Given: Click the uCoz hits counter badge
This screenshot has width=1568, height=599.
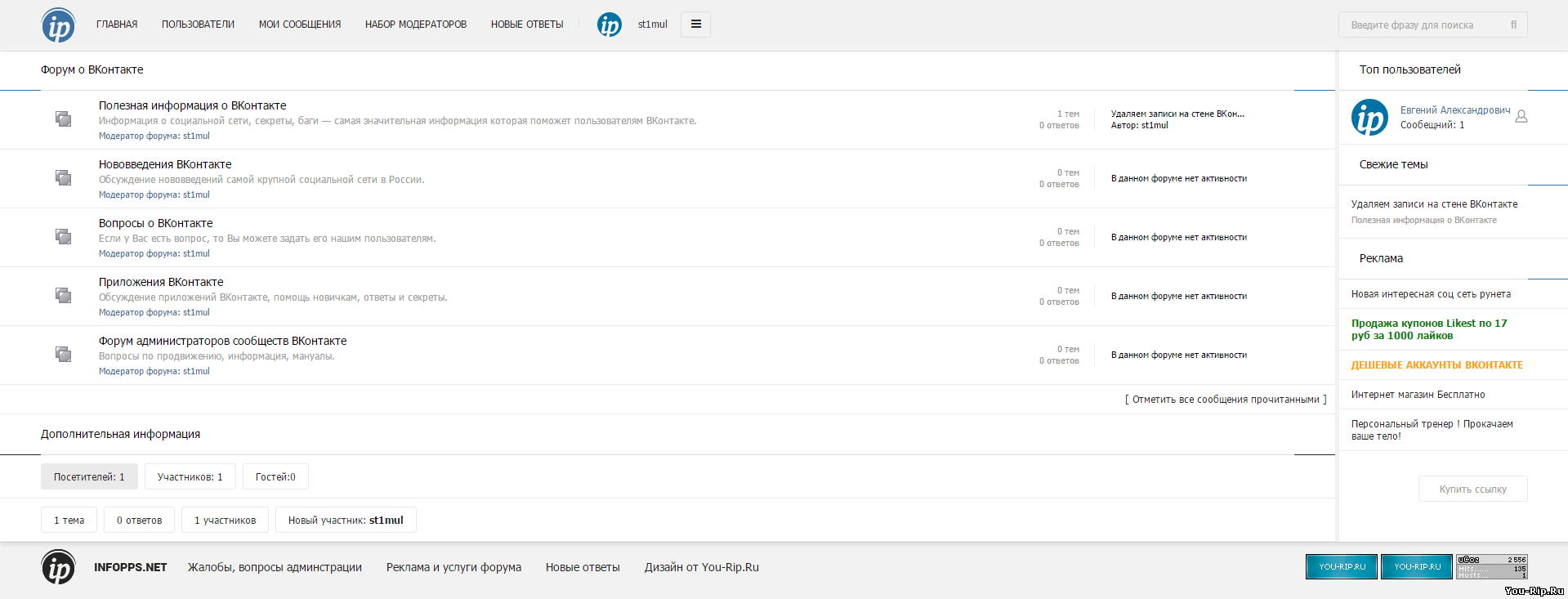Looking at the screenshot, I should [x=1492, y=566].
